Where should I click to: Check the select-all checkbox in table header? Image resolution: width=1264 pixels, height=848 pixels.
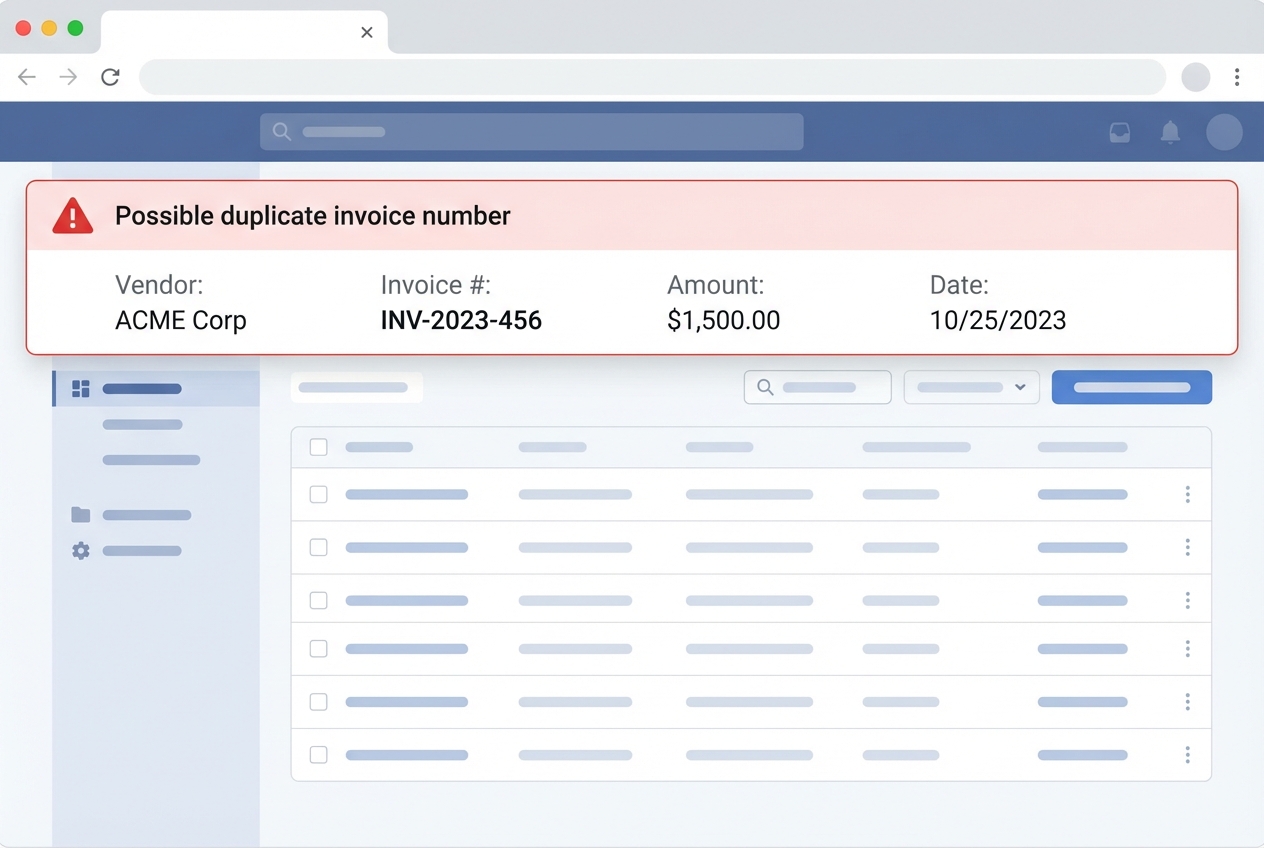[x=318, y=447]
